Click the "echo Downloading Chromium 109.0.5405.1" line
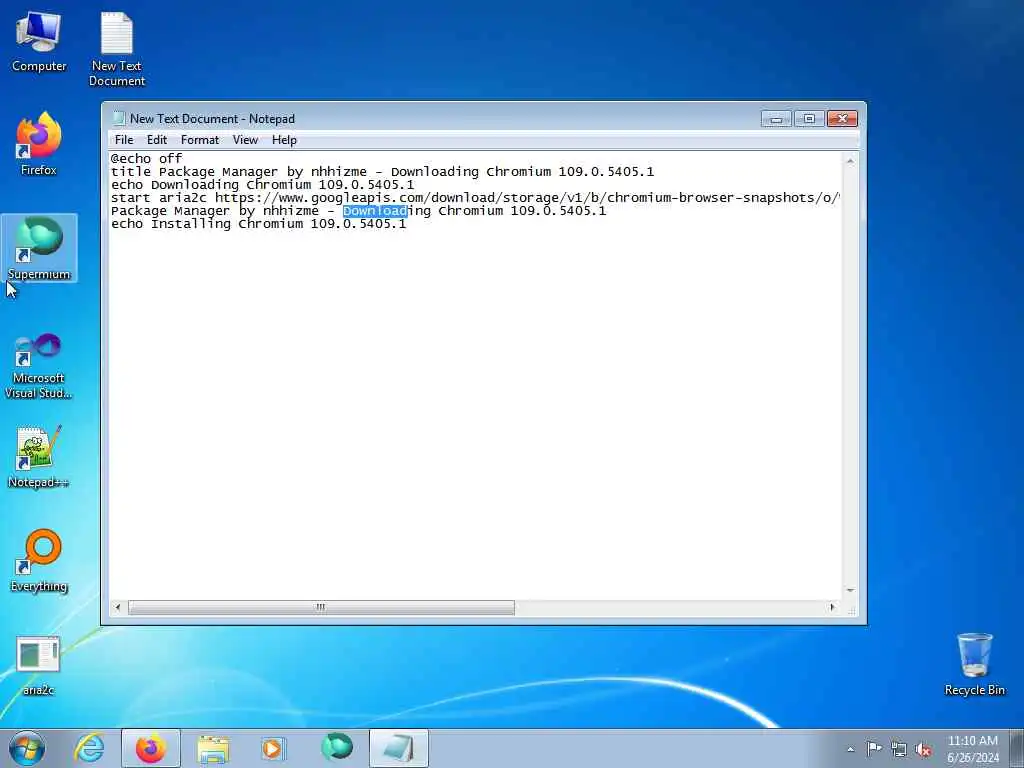Screen dimensions: 1024x768 pos(263,185)
